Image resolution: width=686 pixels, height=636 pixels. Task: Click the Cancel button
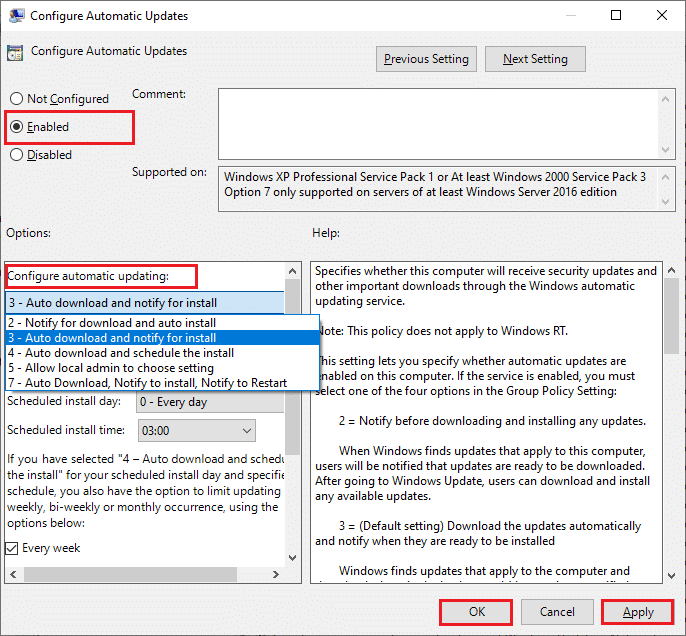click(557, 612)
